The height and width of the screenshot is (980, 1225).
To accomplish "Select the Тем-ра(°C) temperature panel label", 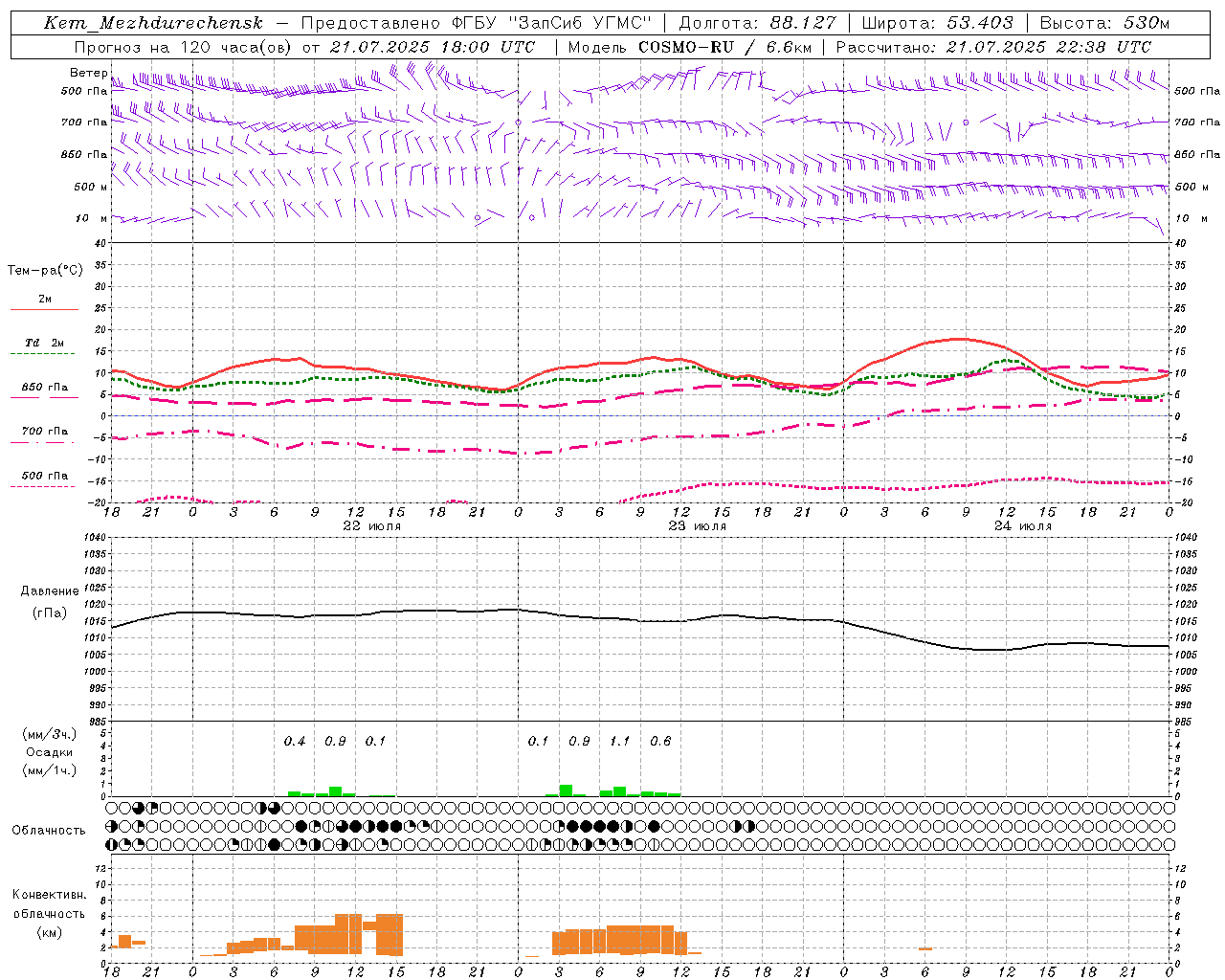I will pos(45,271).
